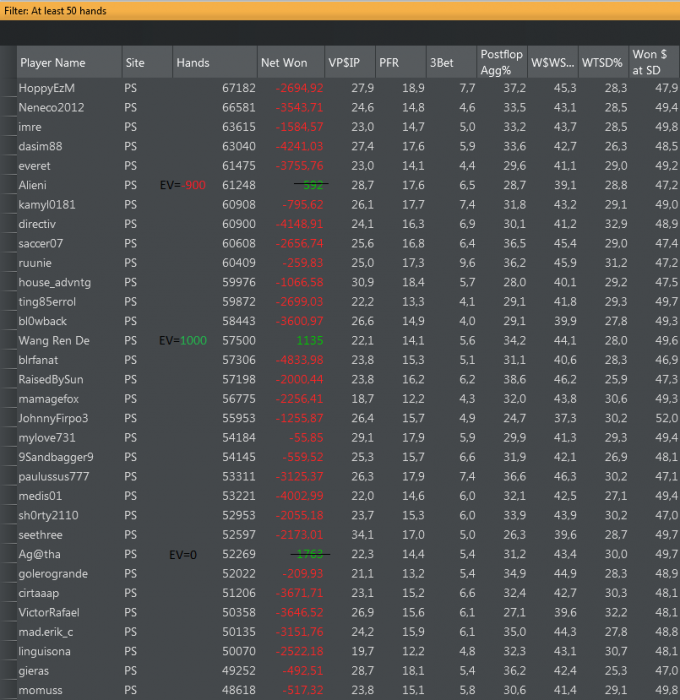Click hands count 49252 for gieras
Screen dimensions: 680x700
[x=239, y=671]
